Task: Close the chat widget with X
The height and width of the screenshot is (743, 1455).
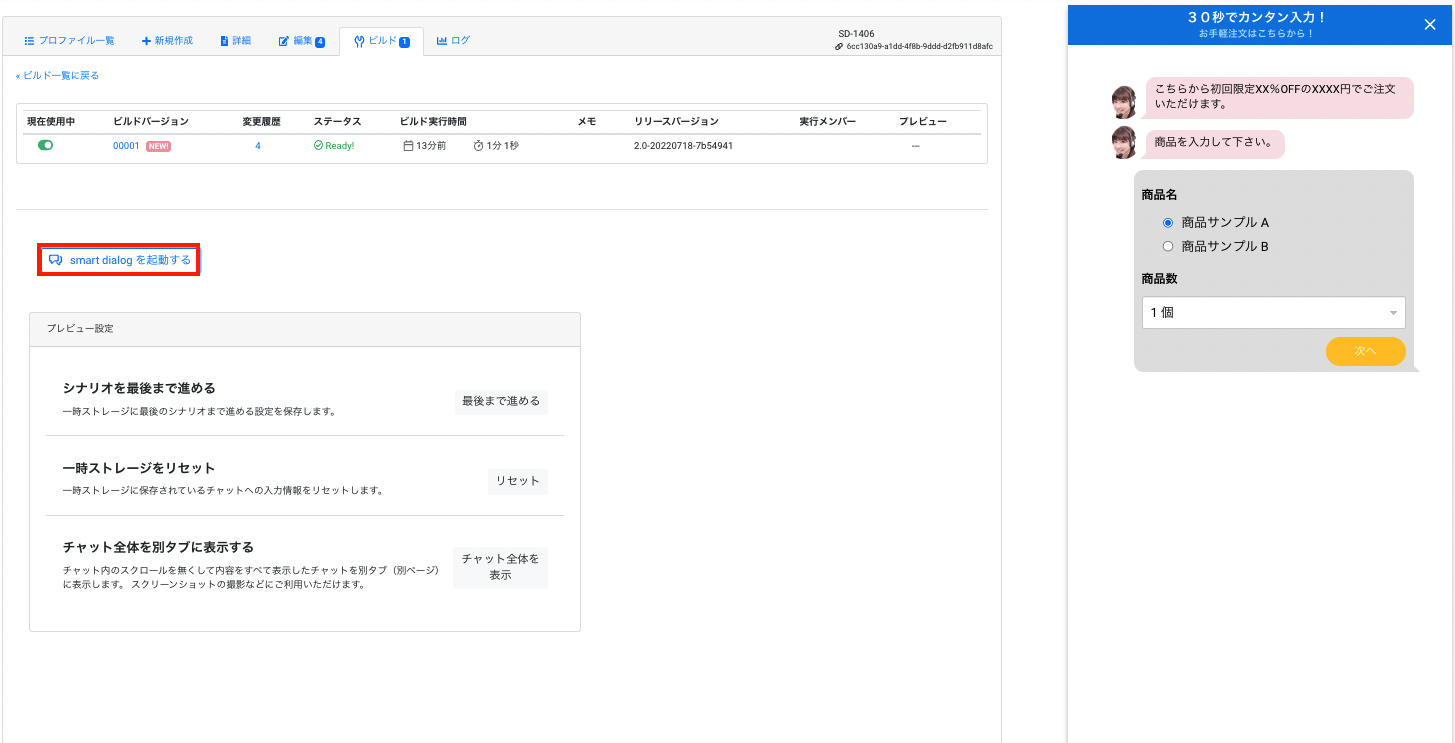Action: [x=1430, y=25]
